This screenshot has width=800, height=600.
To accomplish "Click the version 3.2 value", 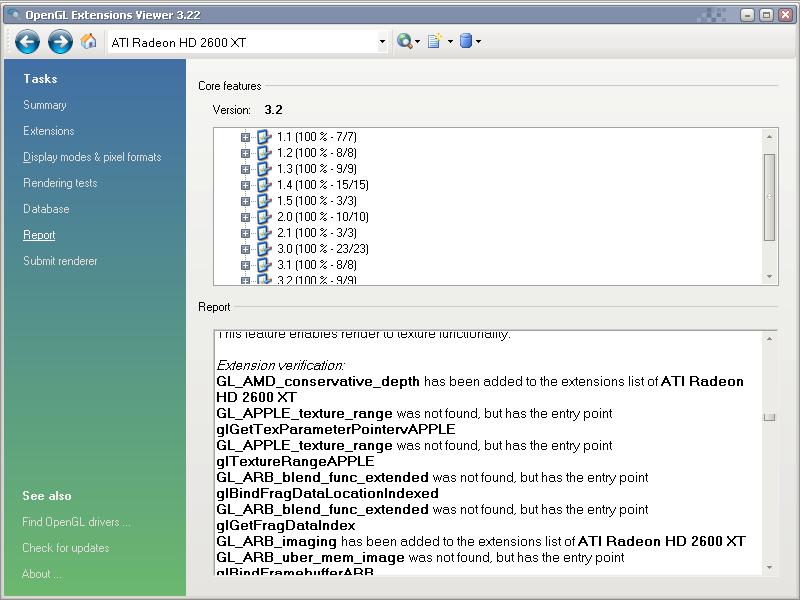I will [273, 110].
